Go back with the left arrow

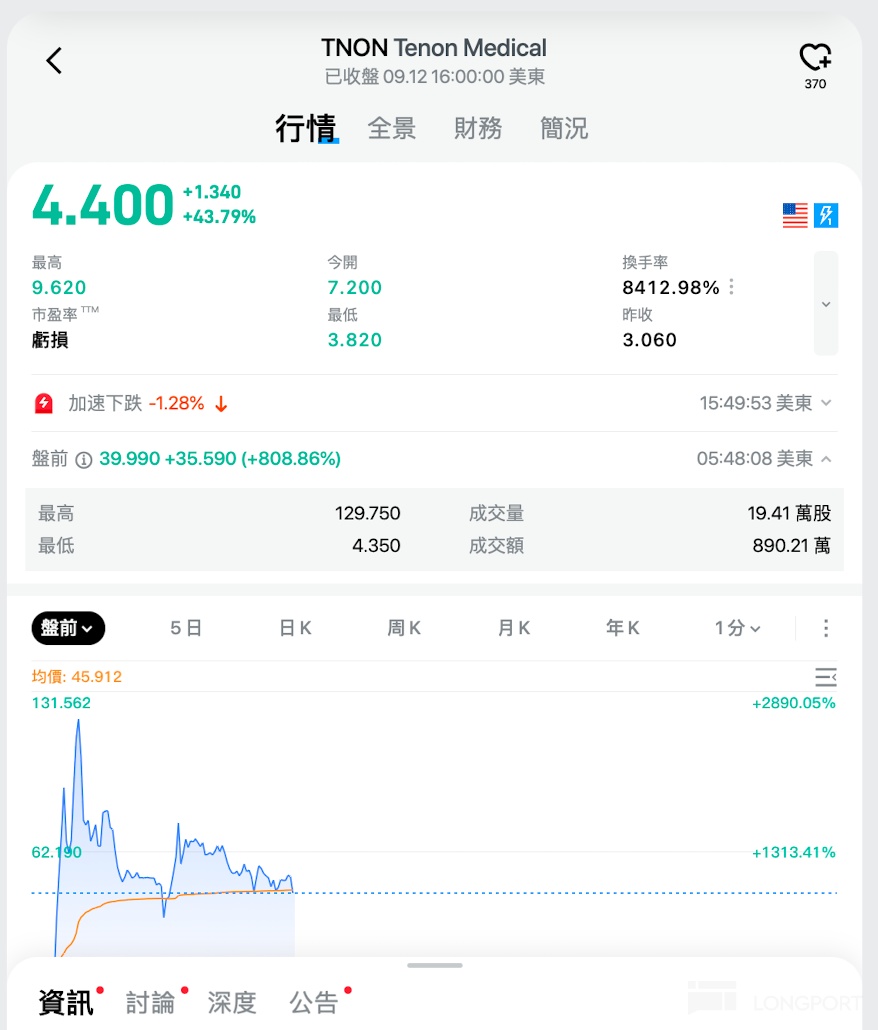[54, 60]
